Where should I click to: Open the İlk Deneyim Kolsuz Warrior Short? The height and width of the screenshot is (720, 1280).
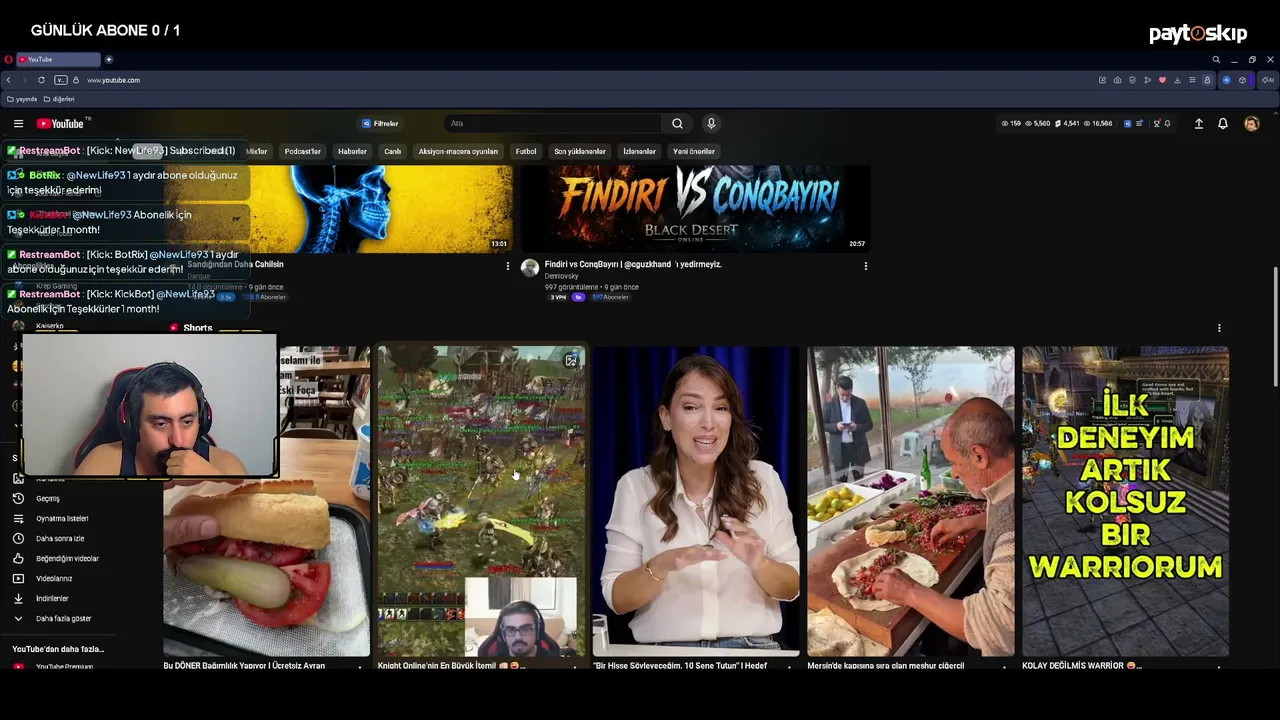1126,501
